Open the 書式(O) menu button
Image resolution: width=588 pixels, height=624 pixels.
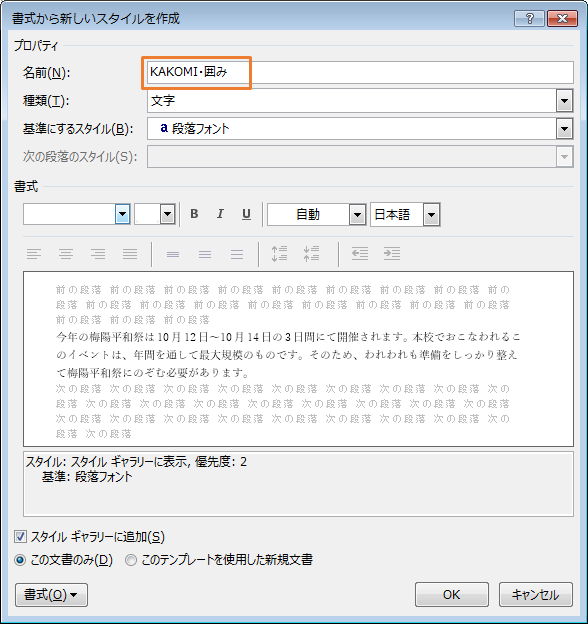tap(51, 595)
